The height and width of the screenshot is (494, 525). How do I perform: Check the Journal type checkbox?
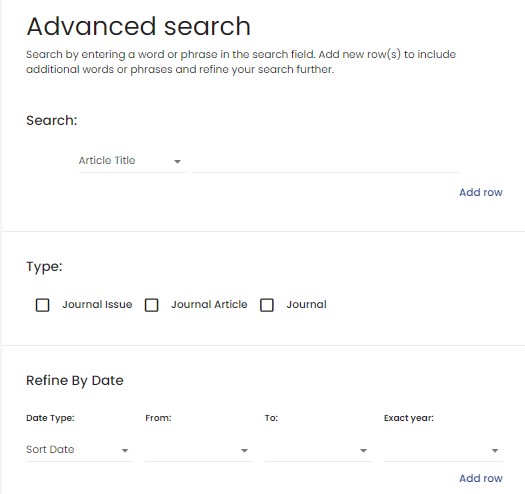pos(267,305)
